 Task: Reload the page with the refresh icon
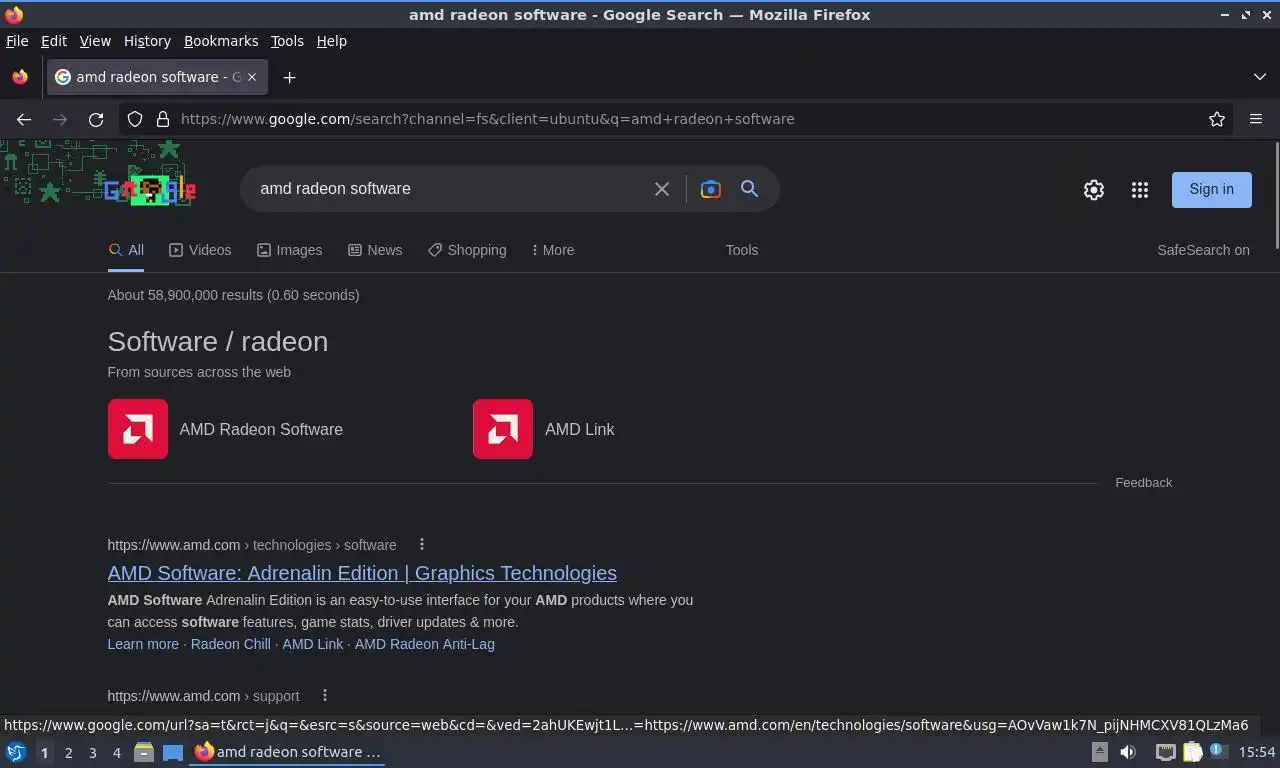click(x=96, y=119)
